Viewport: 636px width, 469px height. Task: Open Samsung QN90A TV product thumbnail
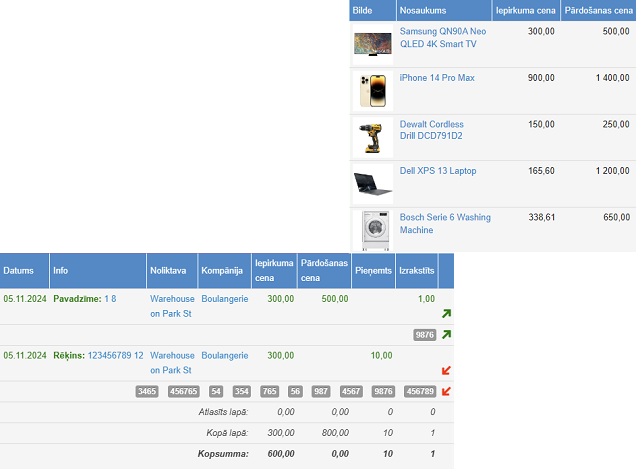pyautogui.click(x=373, y=44)
